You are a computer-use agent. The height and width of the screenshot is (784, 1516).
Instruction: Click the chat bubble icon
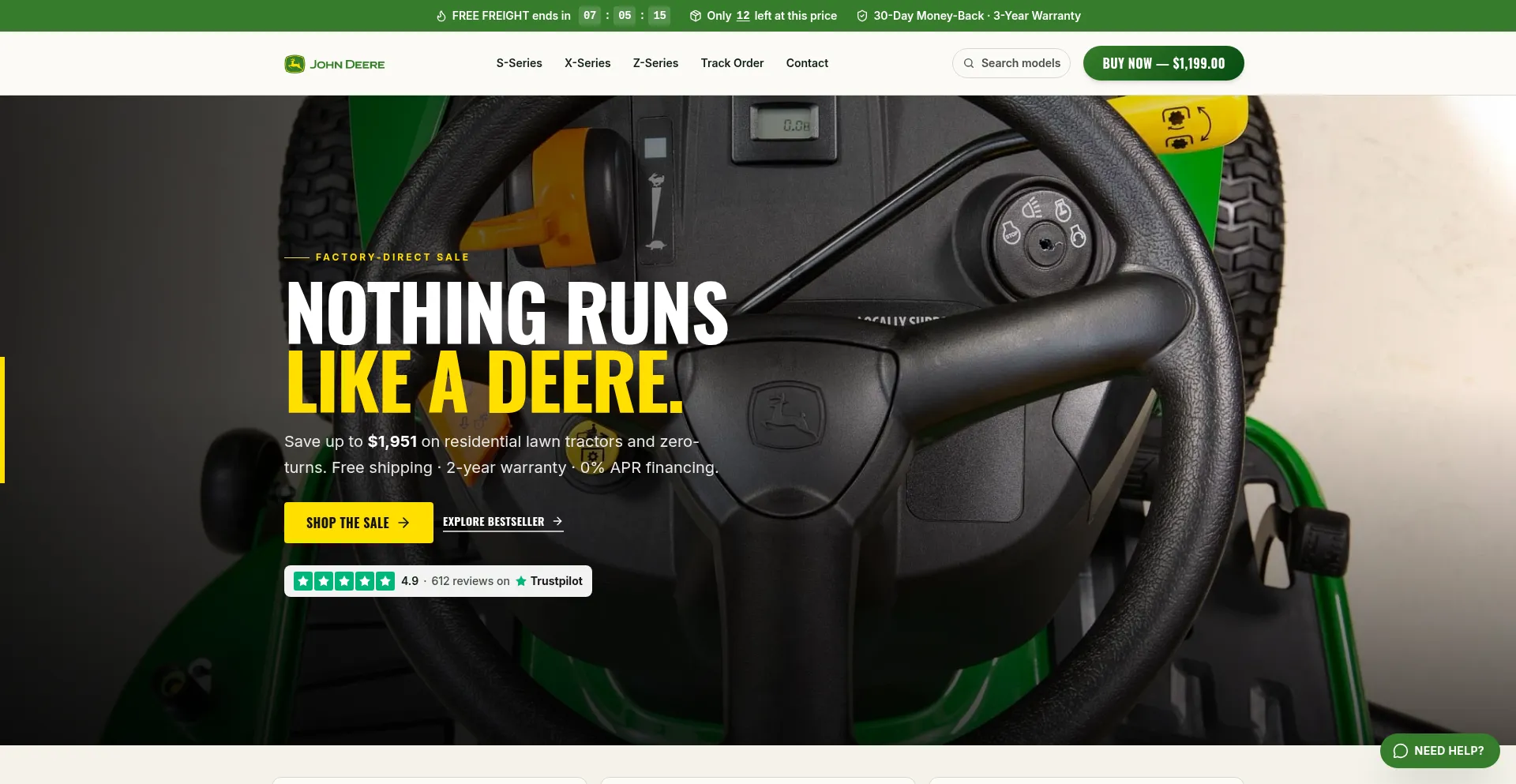click(x=1401, y=751)
